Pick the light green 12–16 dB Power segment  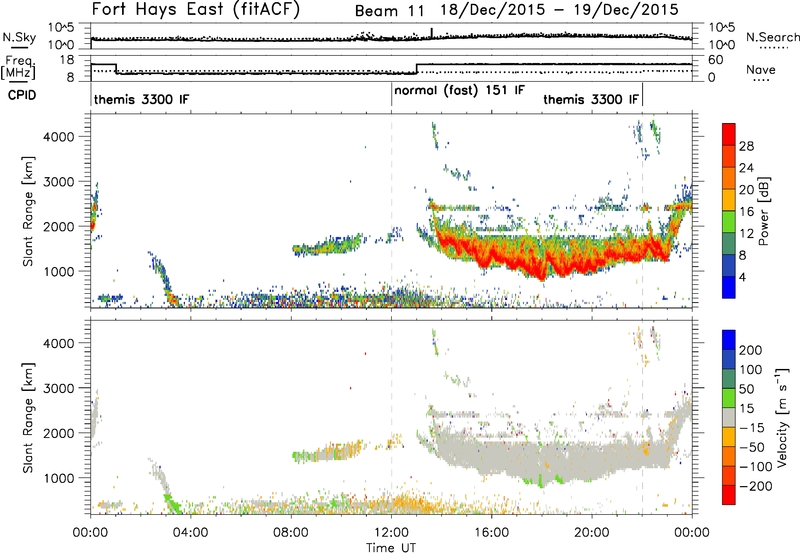click(x=729, y=222)
